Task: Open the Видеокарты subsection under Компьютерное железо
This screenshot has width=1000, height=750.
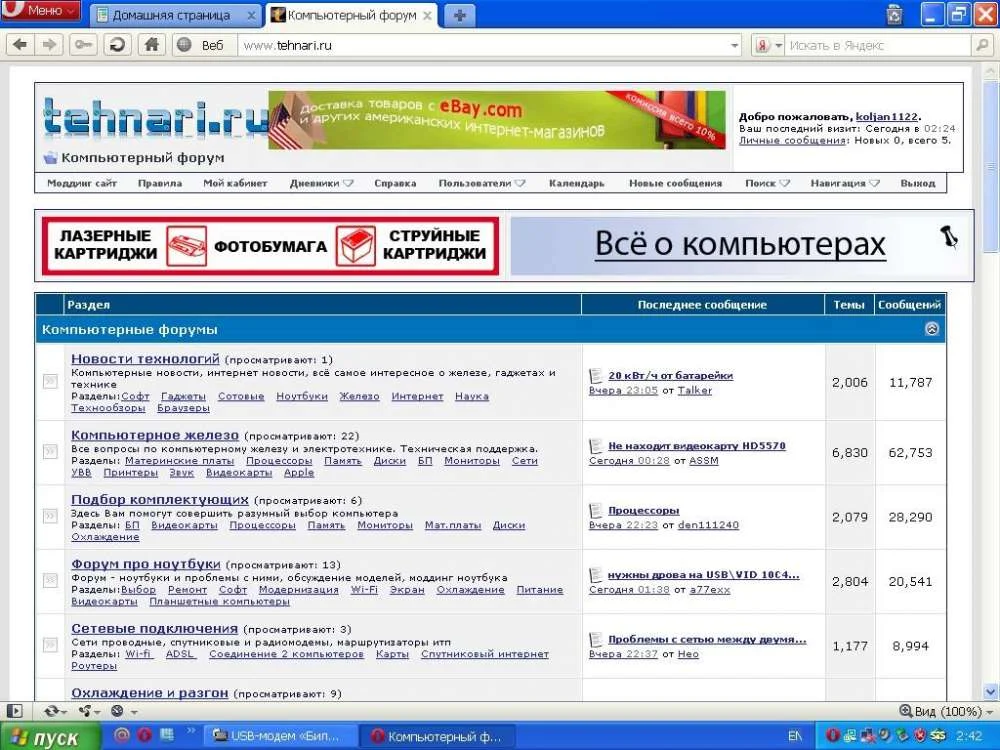Action: point(239,473)
